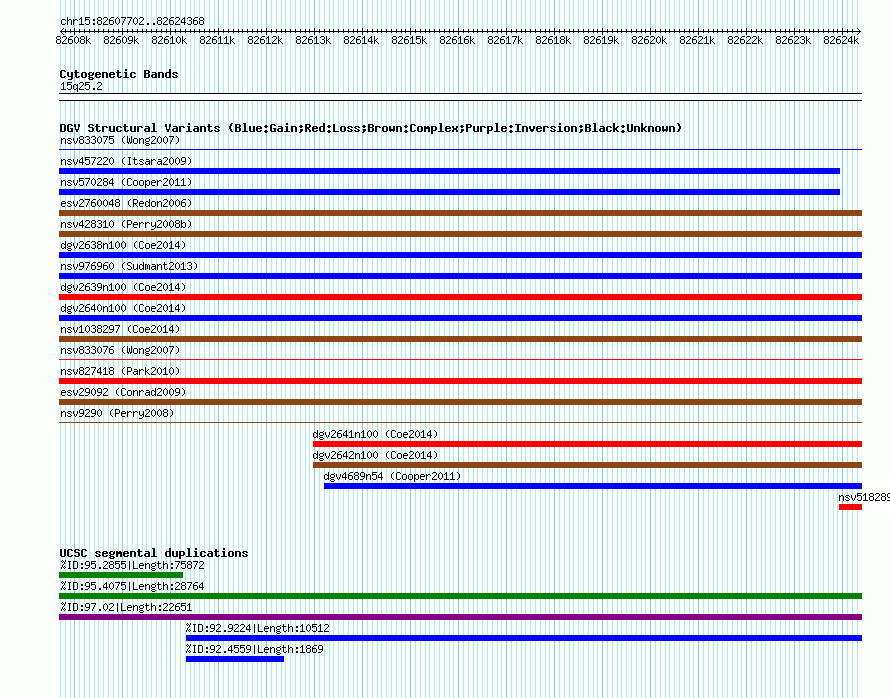890x698 pixels.
Task: Select the blue bar under nsv976960
Action: coord(460,276)
